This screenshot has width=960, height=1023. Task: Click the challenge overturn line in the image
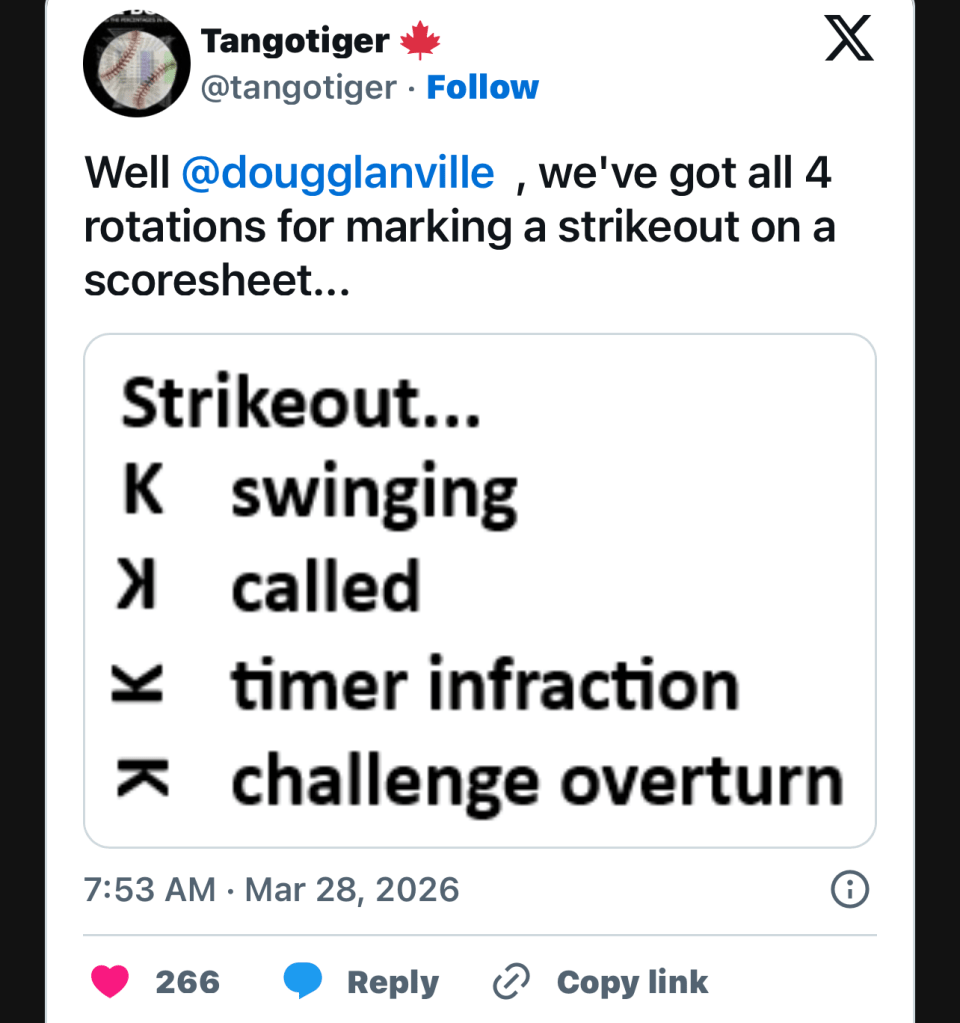[x=537, y=781]
